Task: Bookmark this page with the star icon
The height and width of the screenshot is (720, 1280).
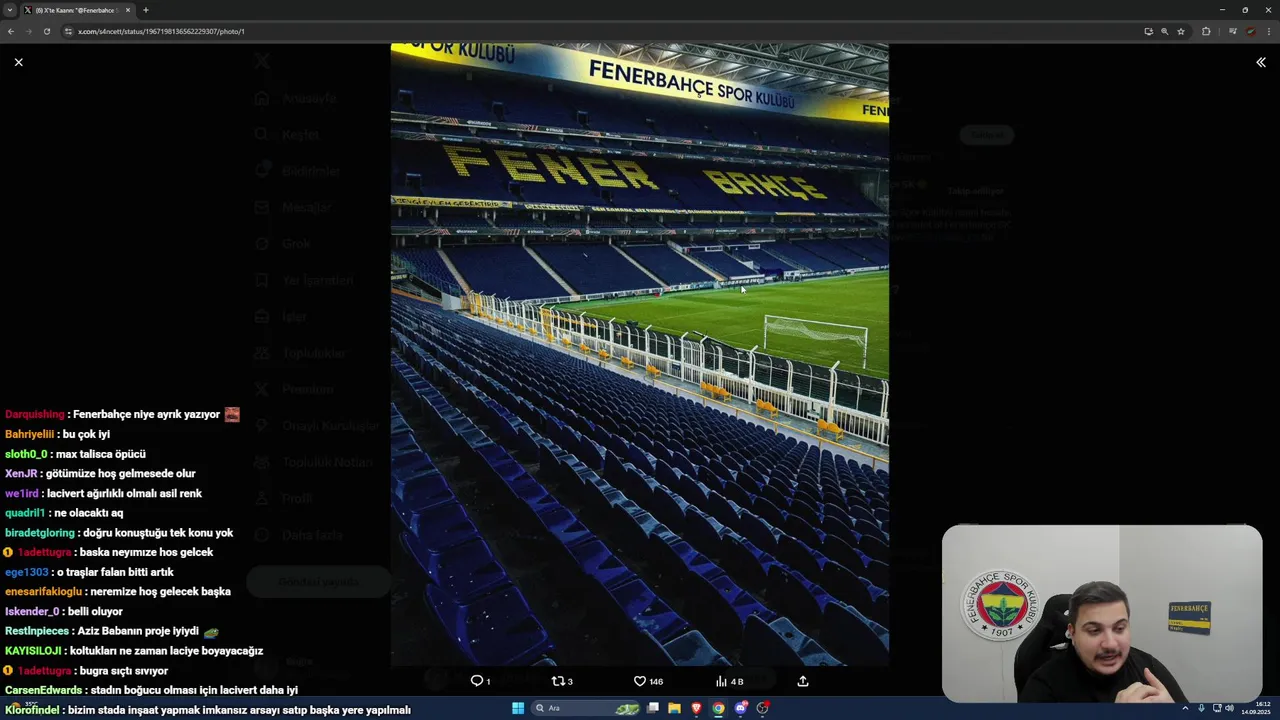Action: 1181,31
